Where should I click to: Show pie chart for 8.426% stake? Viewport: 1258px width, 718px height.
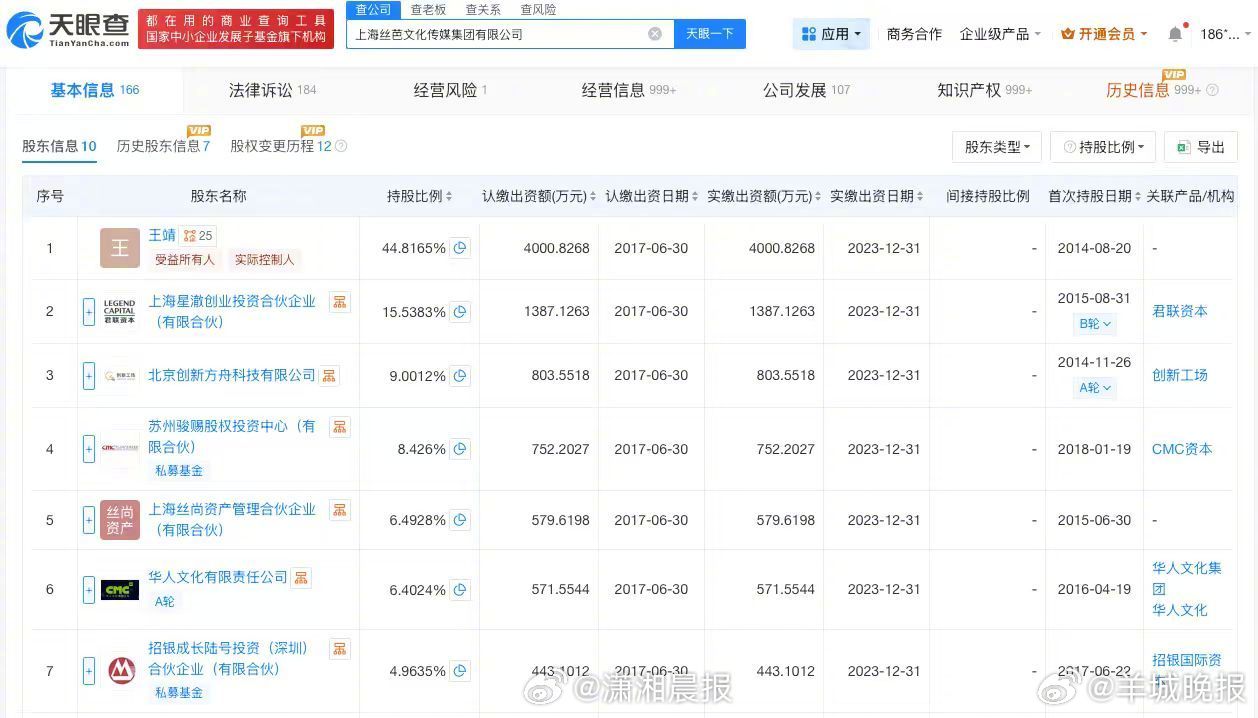coord(460,450)
